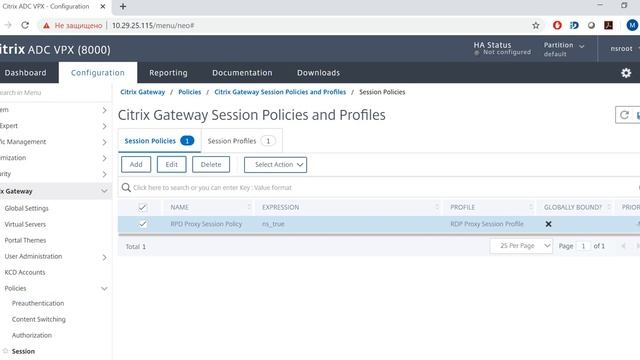This screenshot has height=360, width=640.
Task: Go forward with the browser arrow
Action: pos(8,25)
